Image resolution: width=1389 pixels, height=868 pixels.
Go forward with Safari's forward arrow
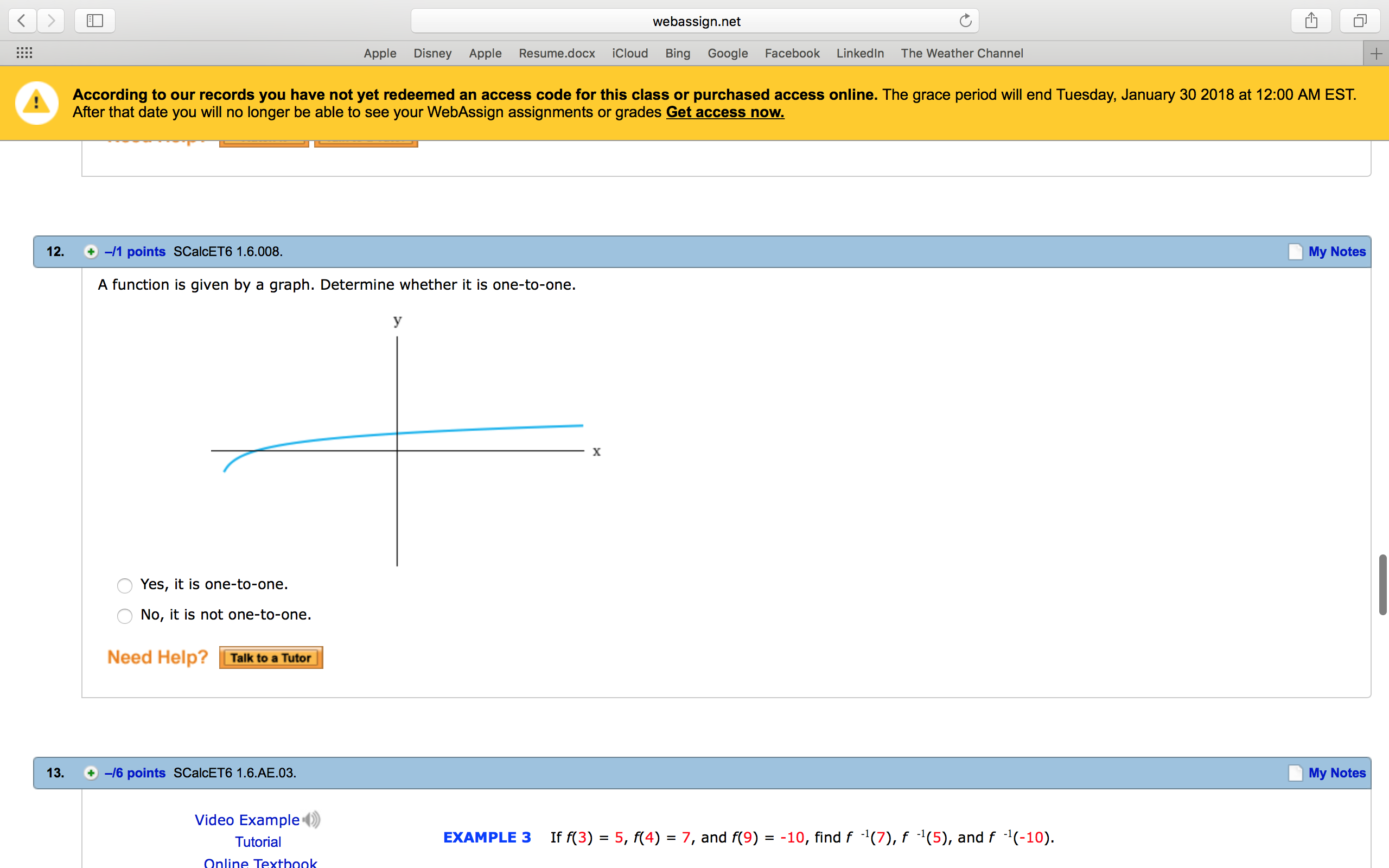click(x=51, y=21)
